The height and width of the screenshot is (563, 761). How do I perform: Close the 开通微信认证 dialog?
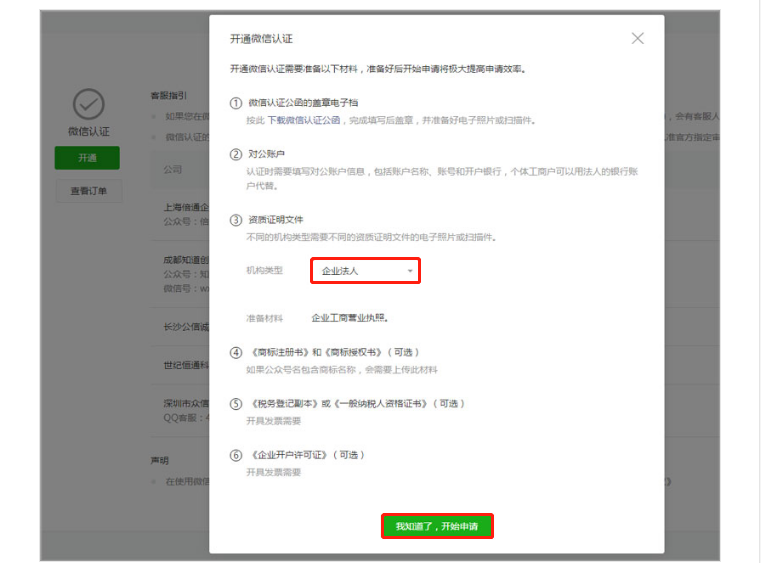coord(637,38)
